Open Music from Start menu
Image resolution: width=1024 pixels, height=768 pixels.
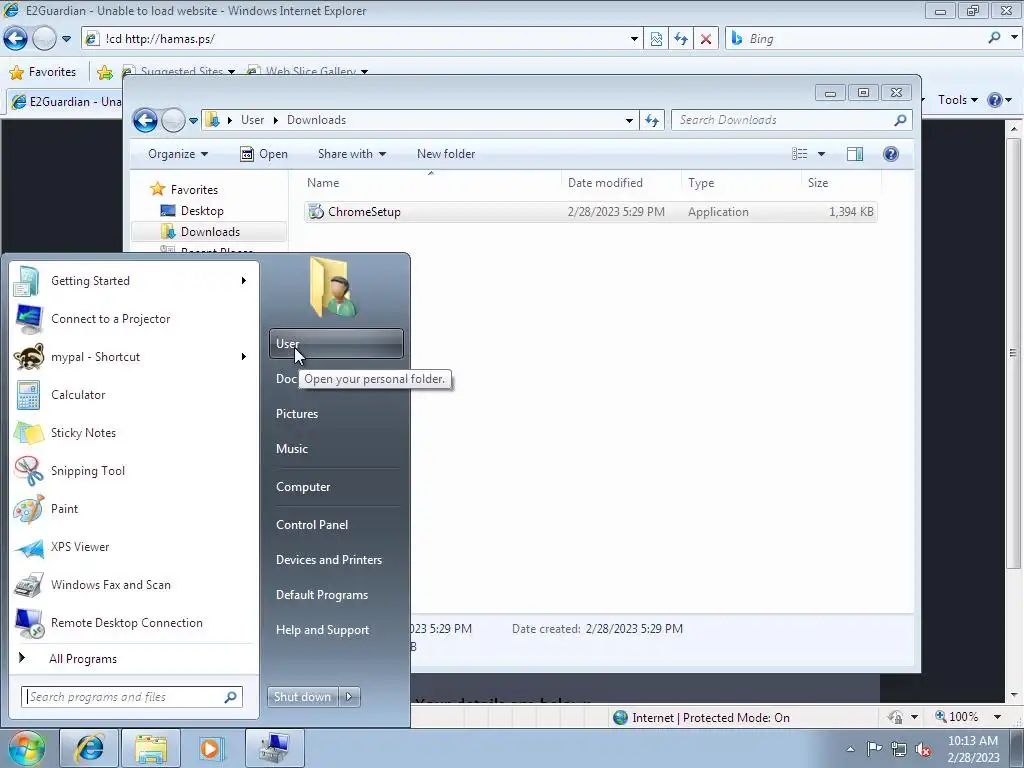coord(336,449)
